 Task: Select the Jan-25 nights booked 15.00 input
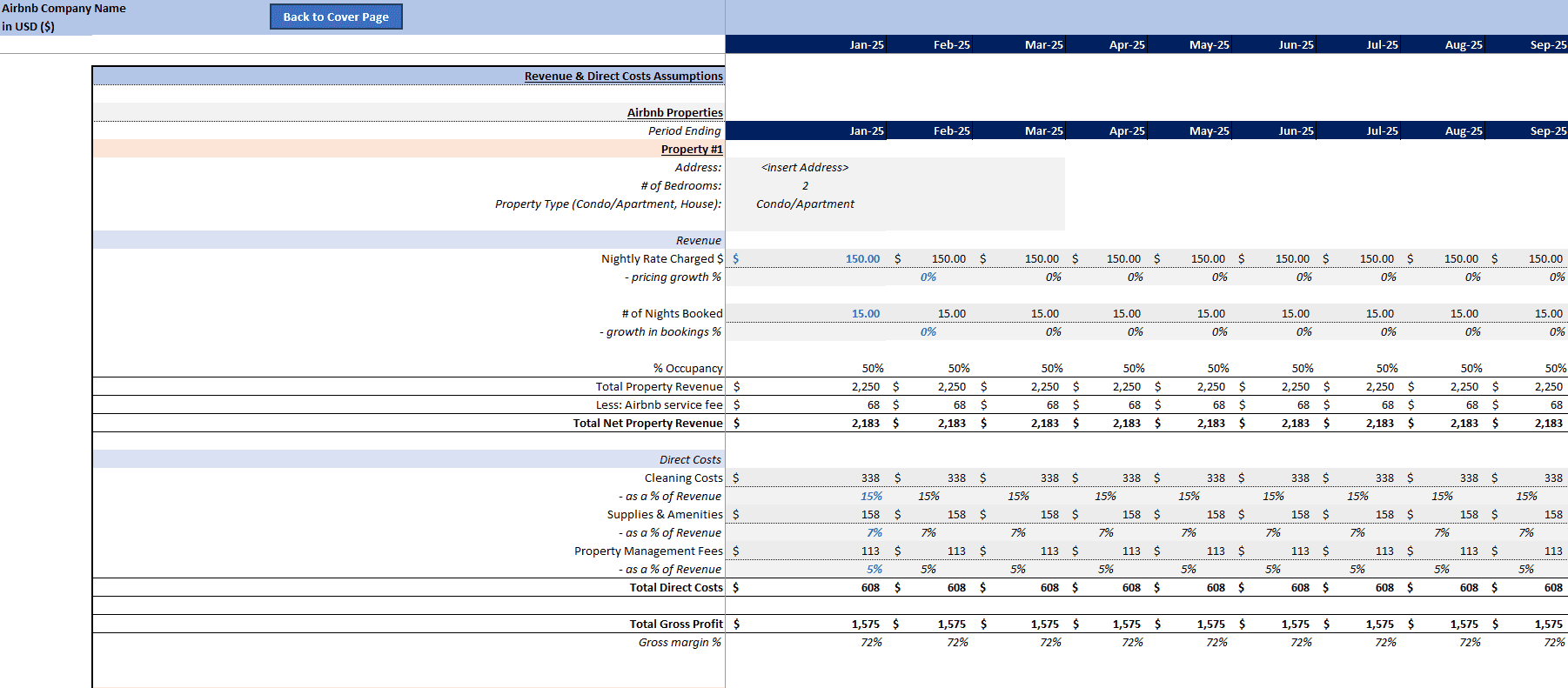click(865, 313)
